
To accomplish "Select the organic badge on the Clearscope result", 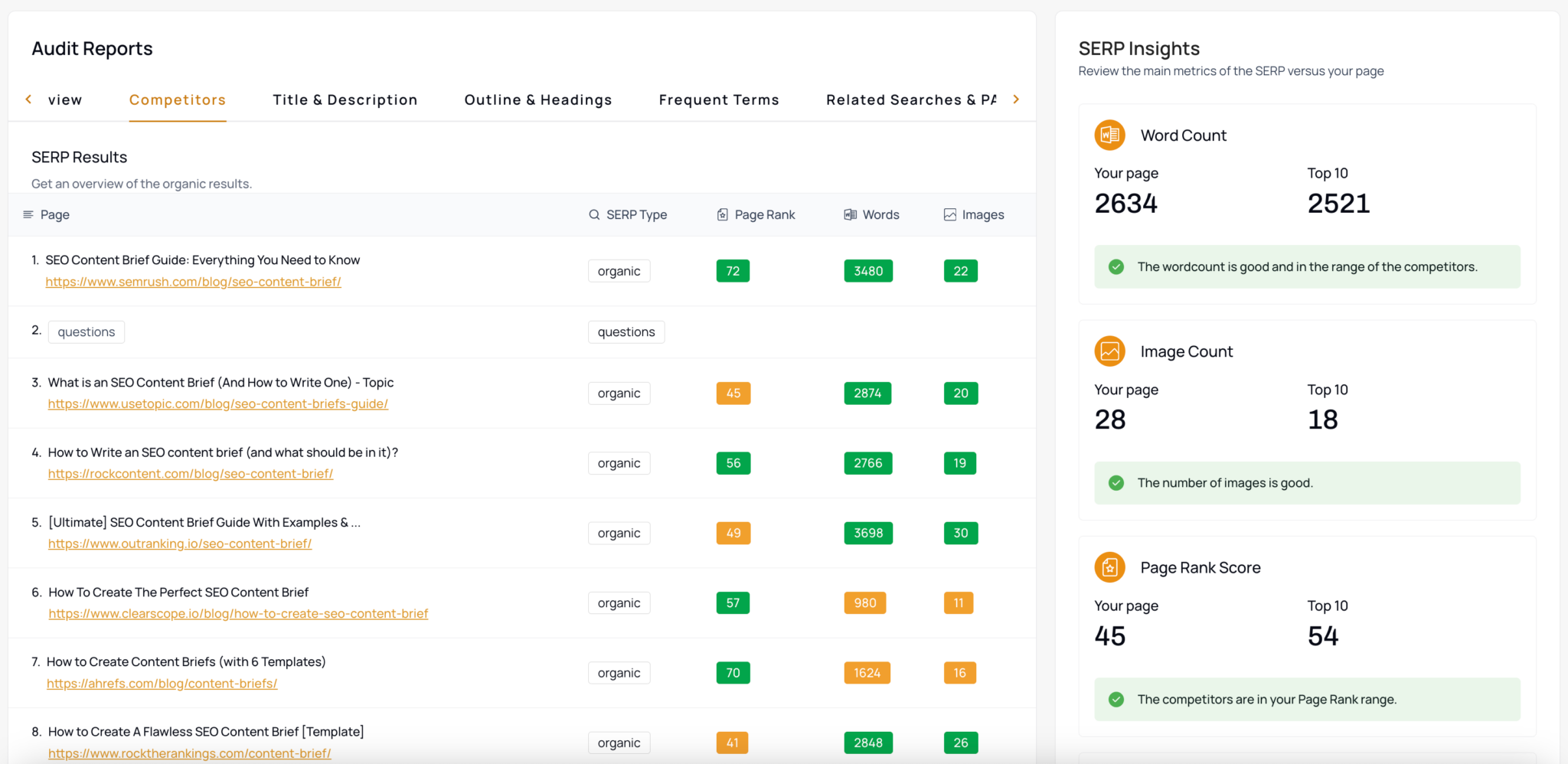I will point(619,602).
